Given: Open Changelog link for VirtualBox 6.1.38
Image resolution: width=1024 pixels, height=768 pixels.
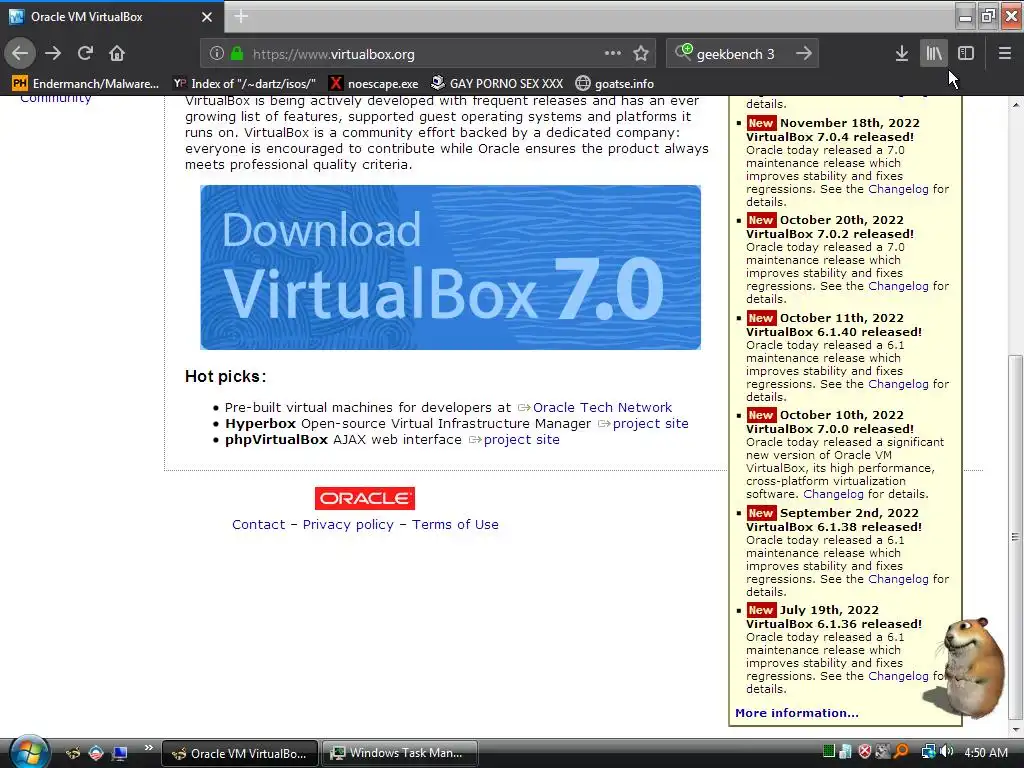Looking at the screenshot, I should click(x=898, y=579).
